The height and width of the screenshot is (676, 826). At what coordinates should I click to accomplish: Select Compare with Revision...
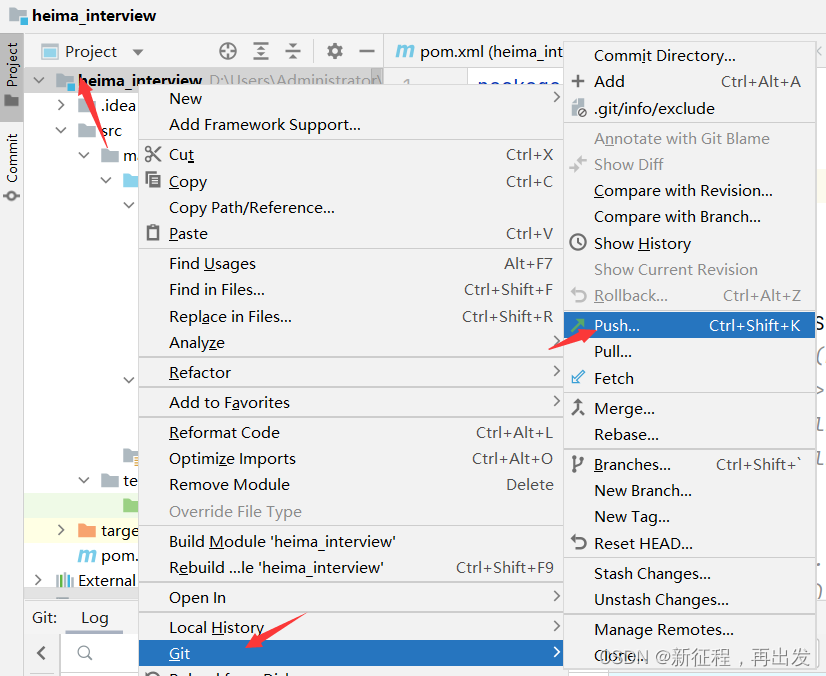(690, 191)
